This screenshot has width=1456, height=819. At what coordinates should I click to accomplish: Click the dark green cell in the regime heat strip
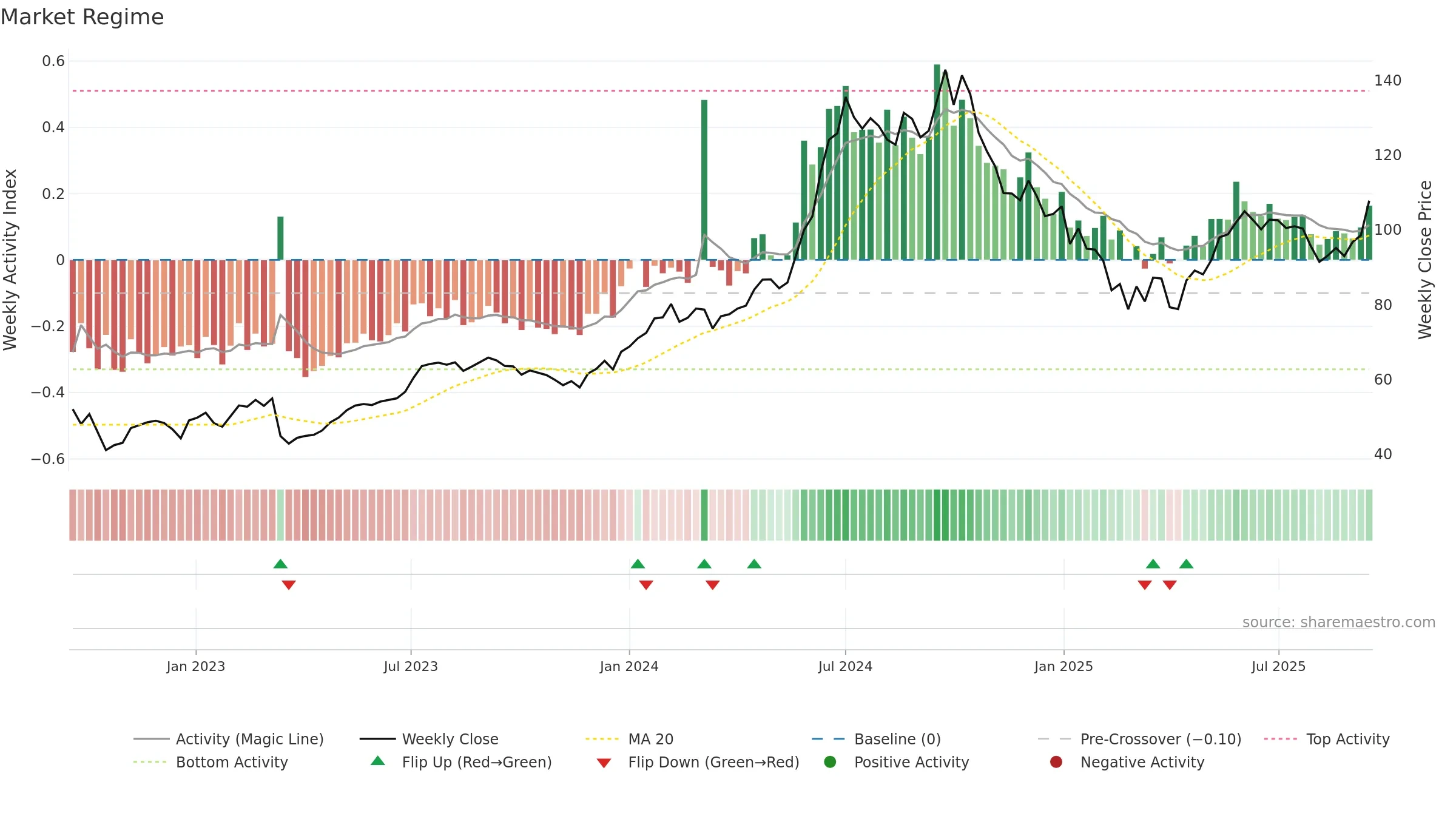click(704, 515)
